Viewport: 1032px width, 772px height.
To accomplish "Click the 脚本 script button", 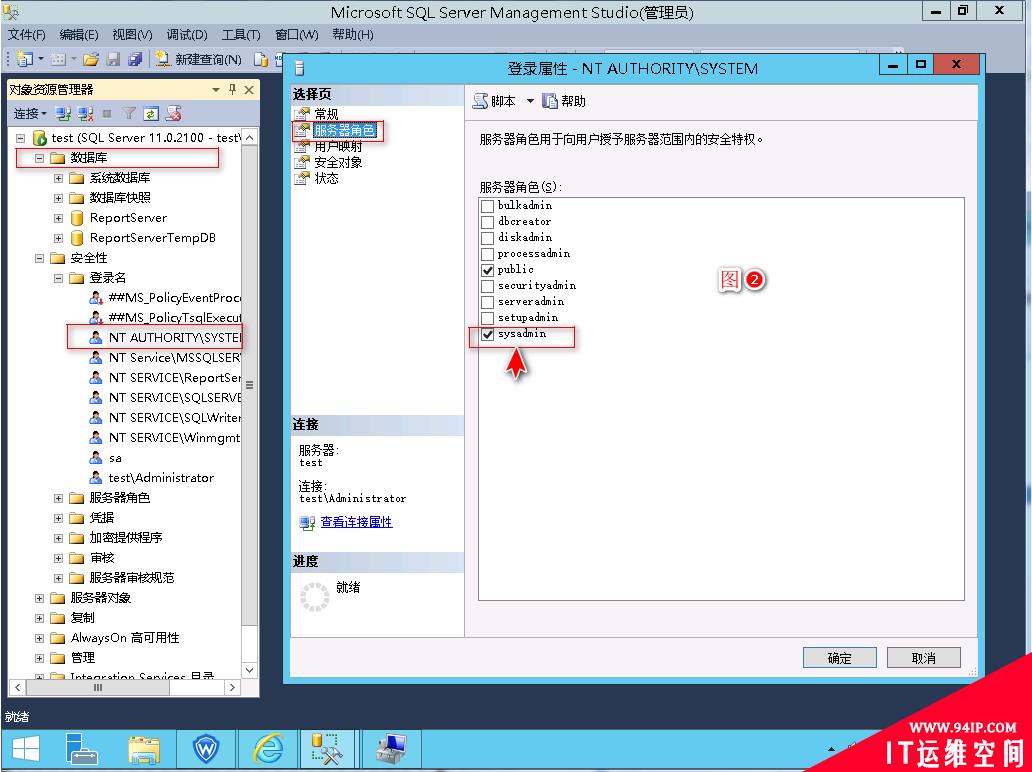I will (494, 101).
